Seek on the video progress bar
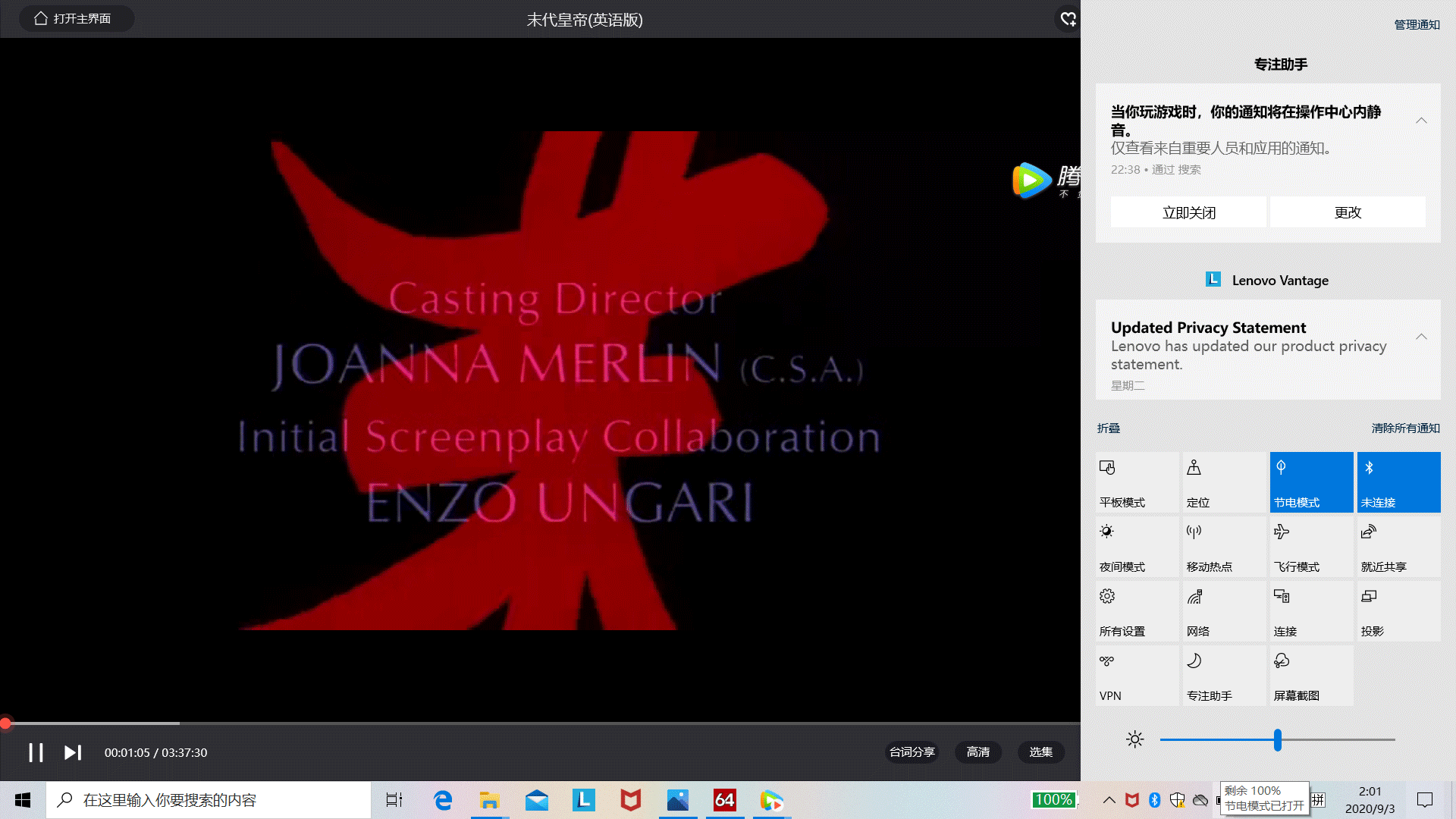 (540, 723)
